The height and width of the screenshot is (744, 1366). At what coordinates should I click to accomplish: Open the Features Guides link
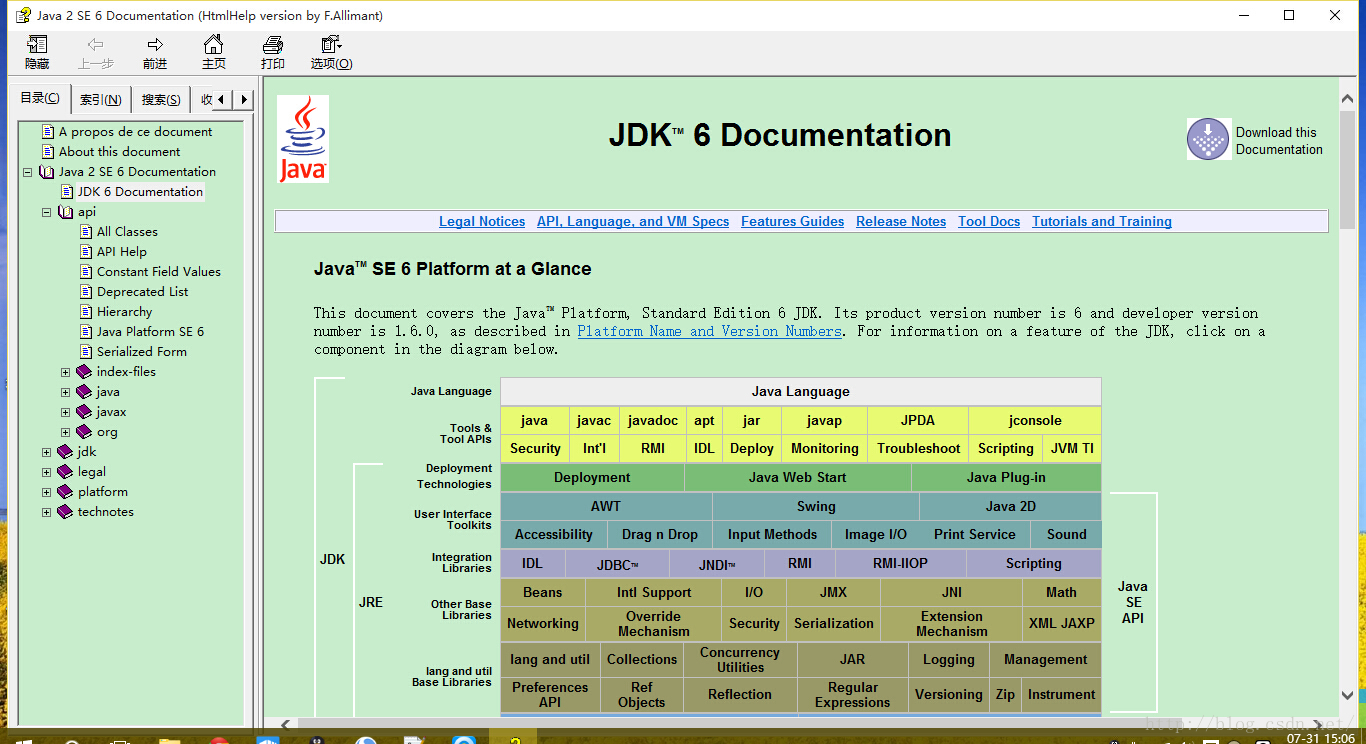pyautogui.click(x=792, y=222)
